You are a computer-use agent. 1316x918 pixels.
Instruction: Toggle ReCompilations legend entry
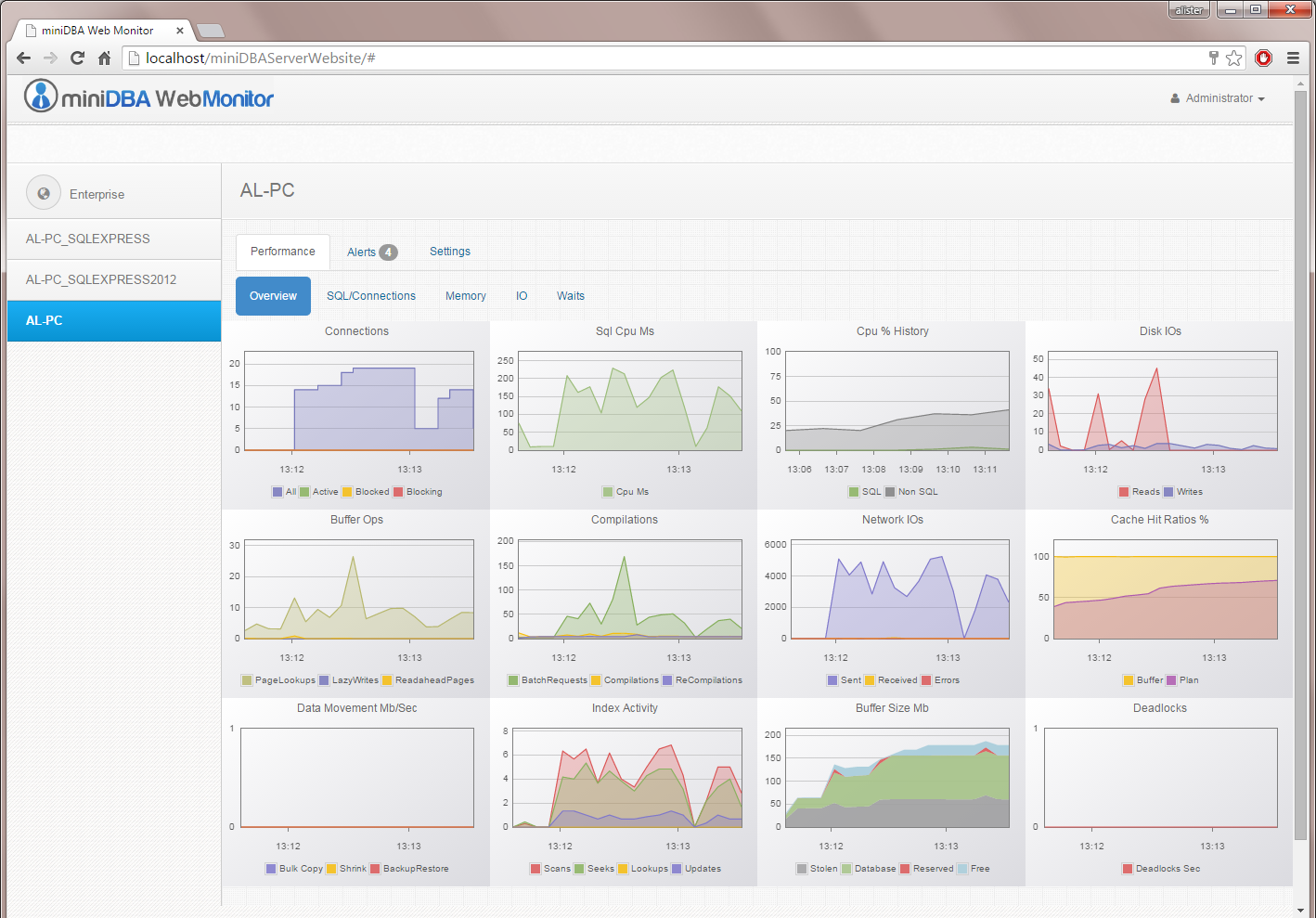point(703,680)
